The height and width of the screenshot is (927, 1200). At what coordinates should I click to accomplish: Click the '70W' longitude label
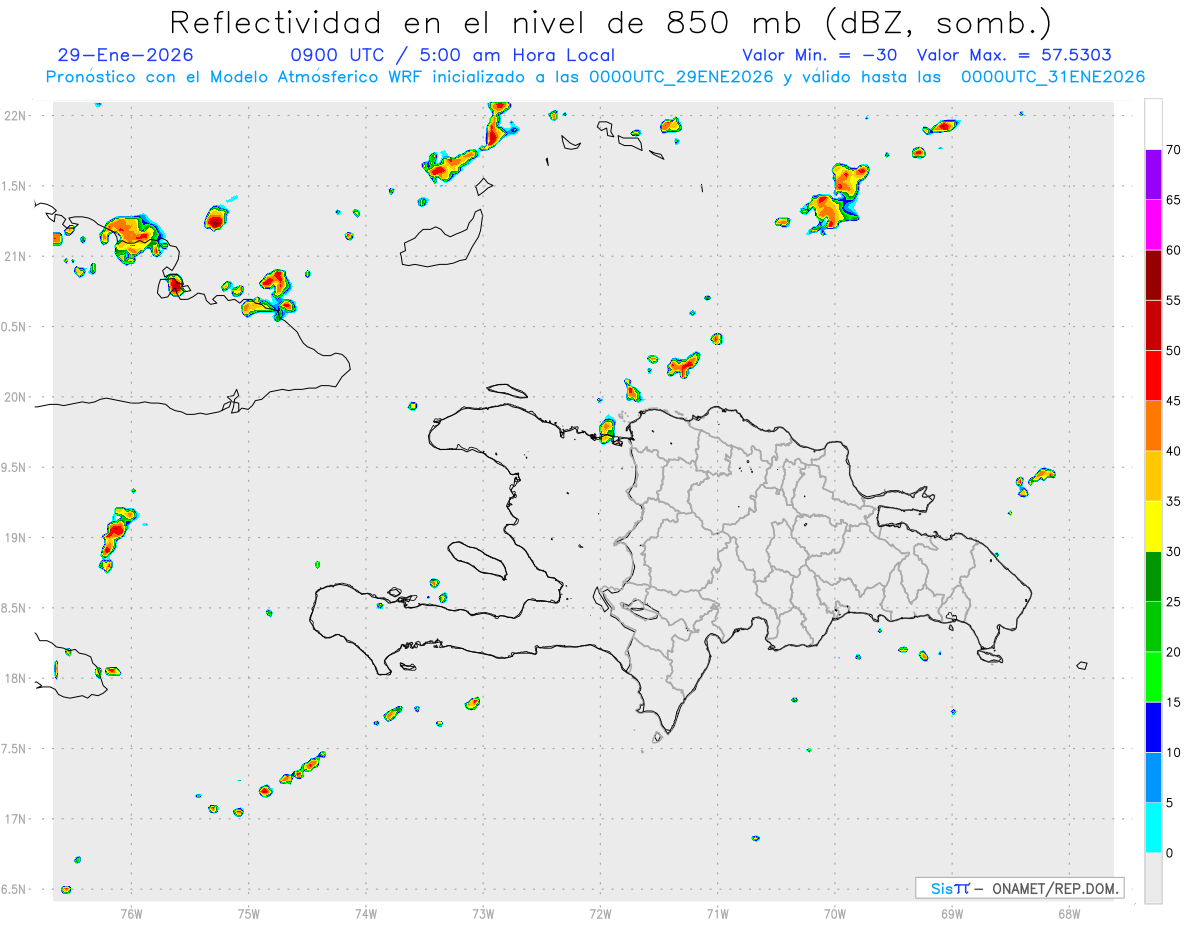coord(835,912)
